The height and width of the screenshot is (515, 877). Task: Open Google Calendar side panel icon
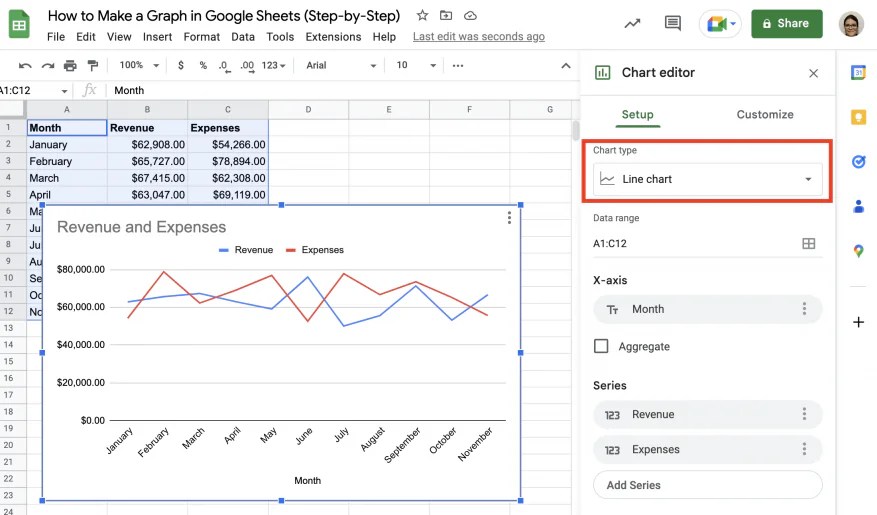(x=859, y=72)
